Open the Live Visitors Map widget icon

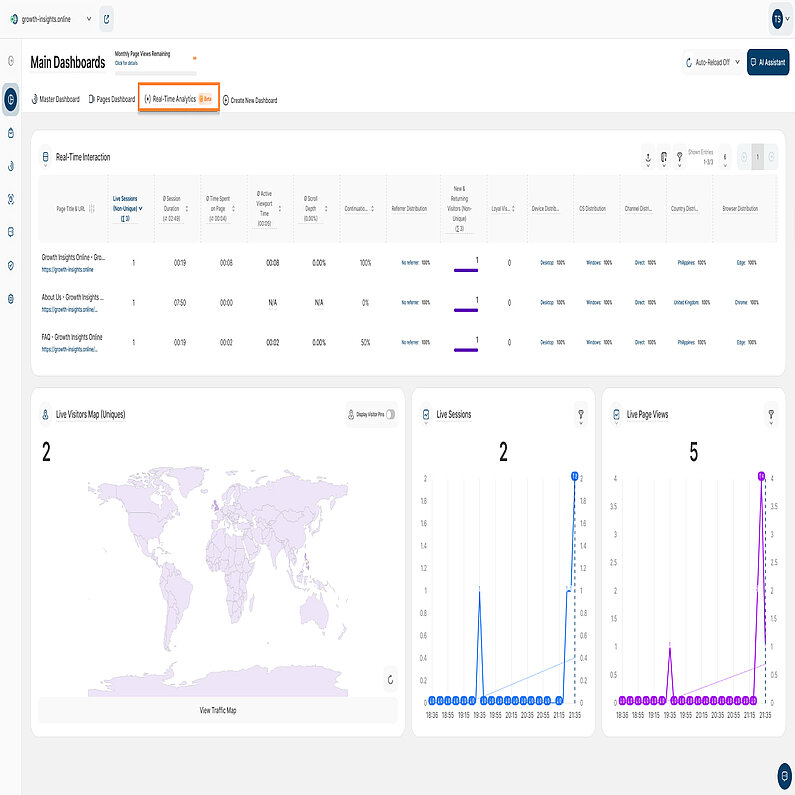pos(45,415)
